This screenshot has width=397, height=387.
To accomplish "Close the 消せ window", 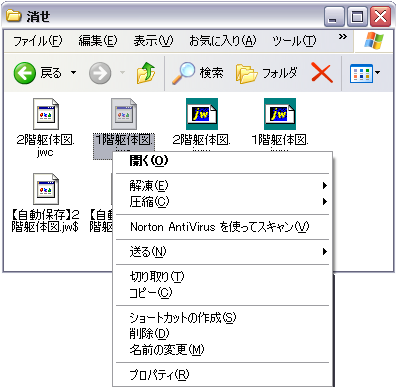I will 380,17.
